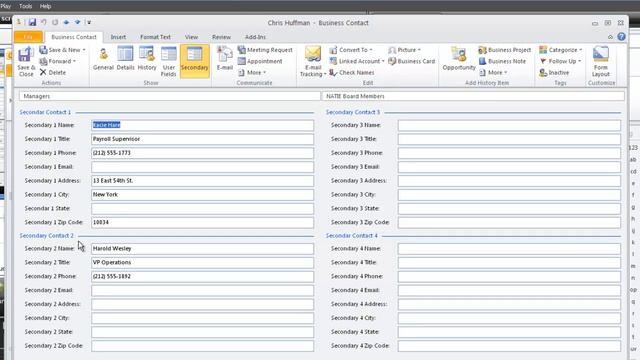Click the Secondary 1 Zip Code field
Viewport: 640px width, 360px height.
pos(202,222)
